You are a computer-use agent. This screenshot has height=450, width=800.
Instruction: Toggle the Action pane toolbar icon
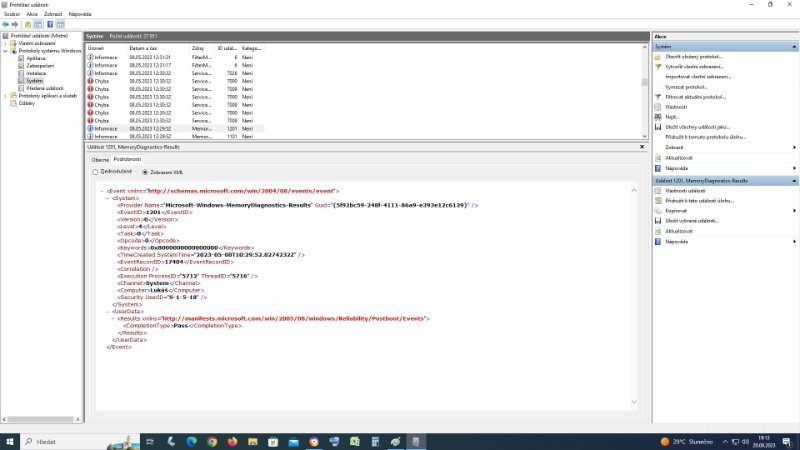click(x=60, y=24)
